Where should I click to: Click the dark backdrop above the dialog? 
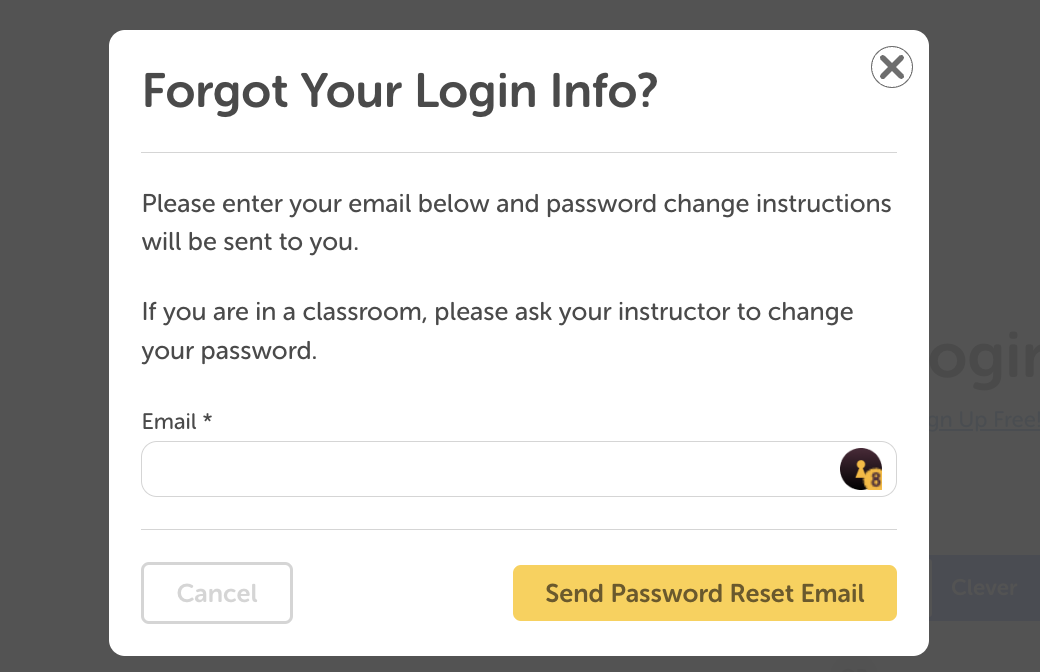519,14
